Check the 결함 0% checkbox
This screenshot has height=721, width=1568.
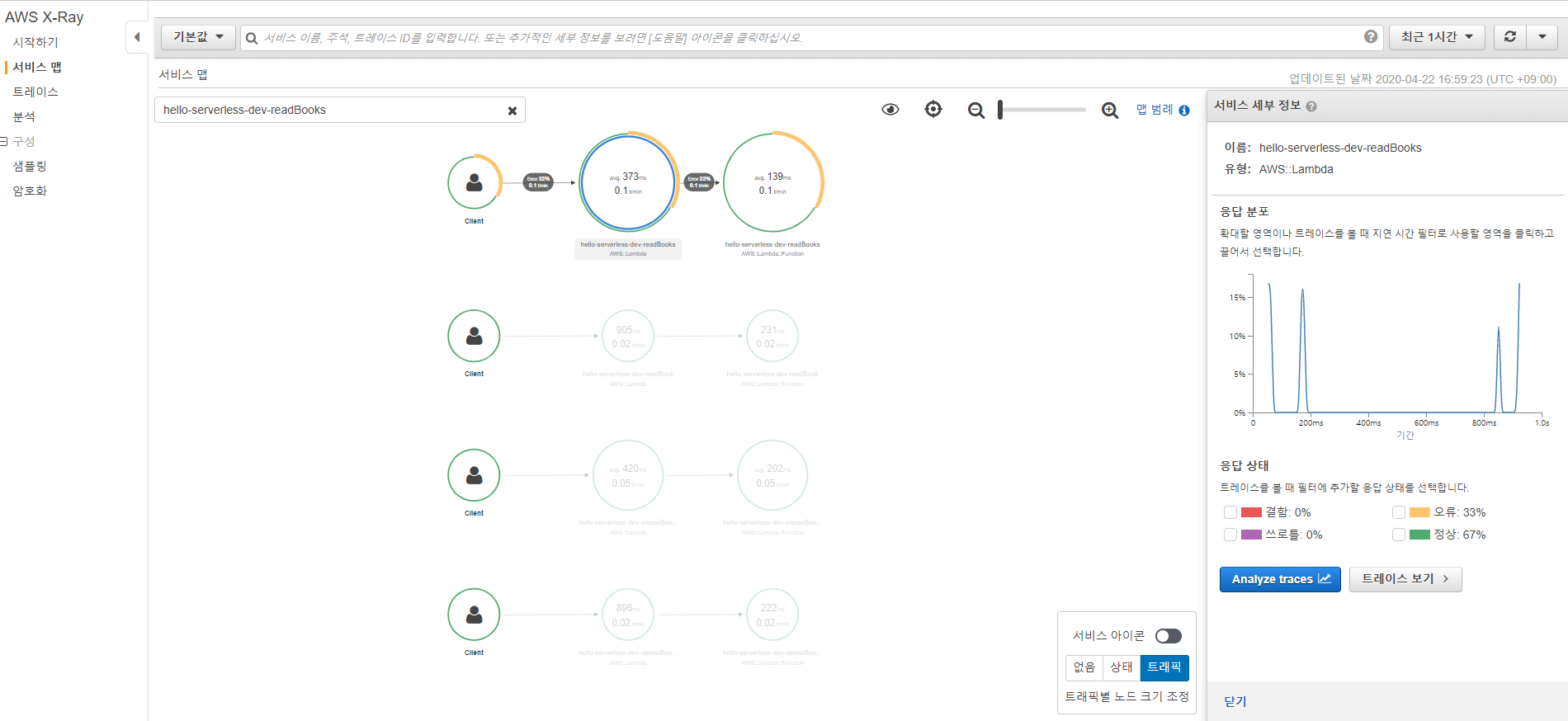[1230, 512]
